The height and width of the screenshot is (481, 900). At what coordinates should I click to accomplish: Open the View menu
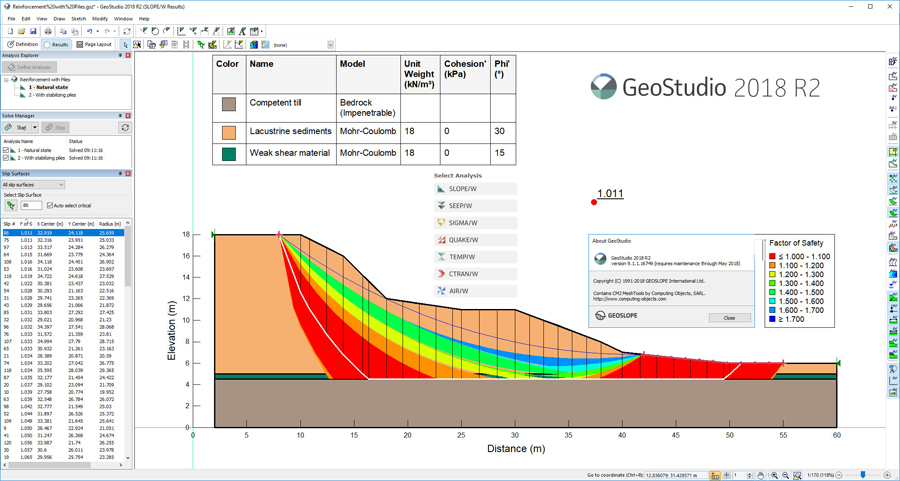click(42, 19)
